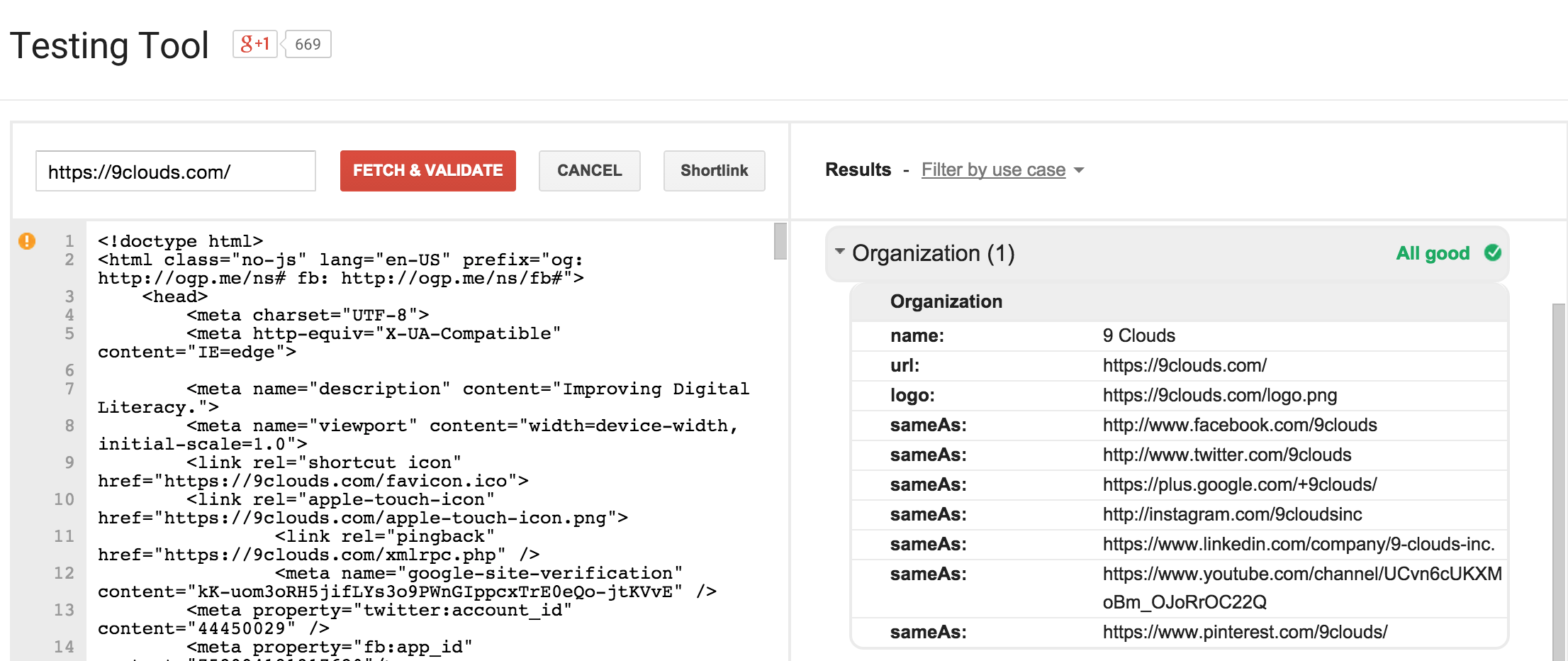
Task: Click the disclosure triangle before Organization (1)
Action: [x=839, y=252]
